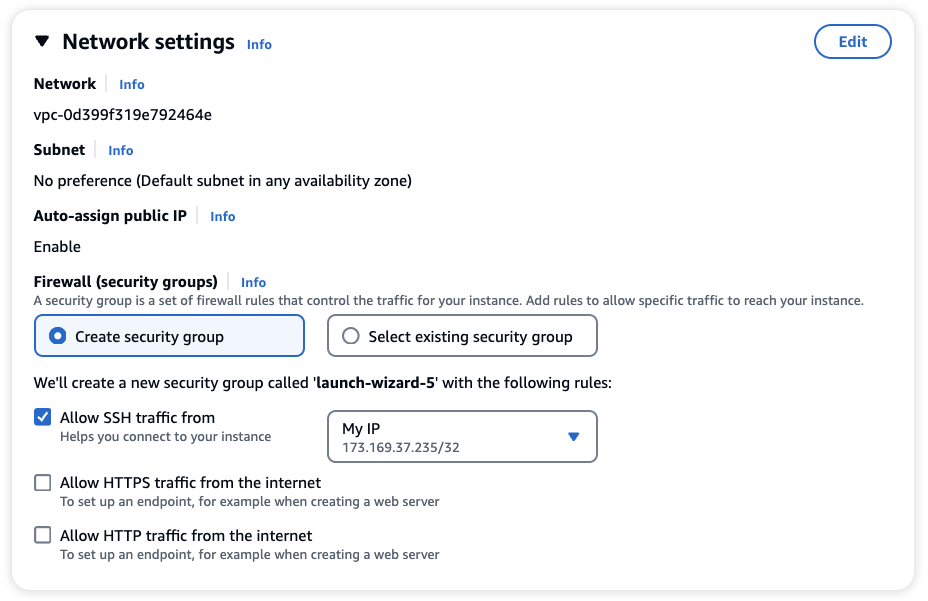Collapse the Network settings section triangle
Image resolution: width=928 pixels, height=601 pixels.
(x=42, y=41)
